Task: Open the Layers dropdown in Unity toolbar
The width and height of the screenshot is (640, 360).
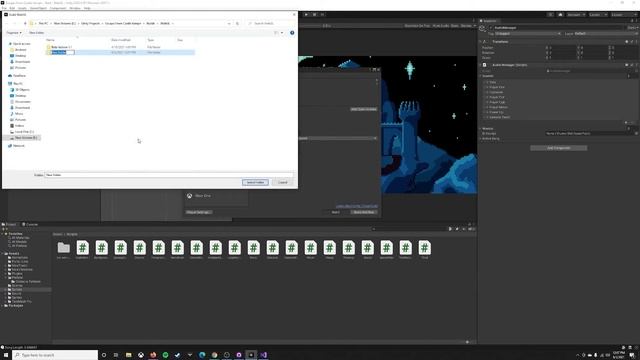Action: pos(597,15)
